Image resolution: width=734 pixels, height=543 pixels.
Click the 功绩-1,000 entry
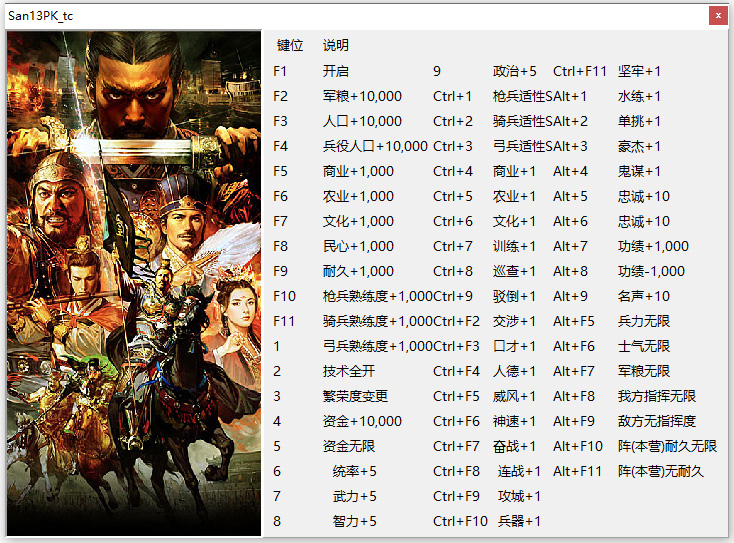coord(651,272)
